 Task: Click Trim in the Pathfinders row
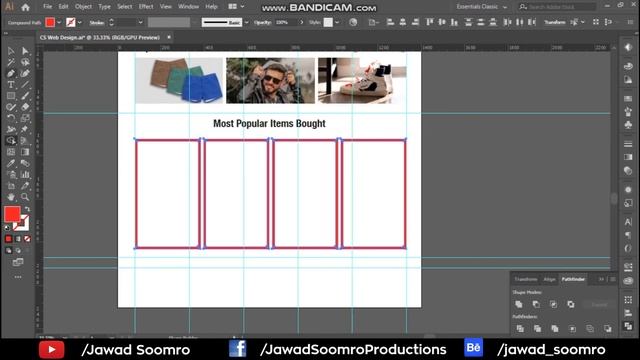coord(538,329)
